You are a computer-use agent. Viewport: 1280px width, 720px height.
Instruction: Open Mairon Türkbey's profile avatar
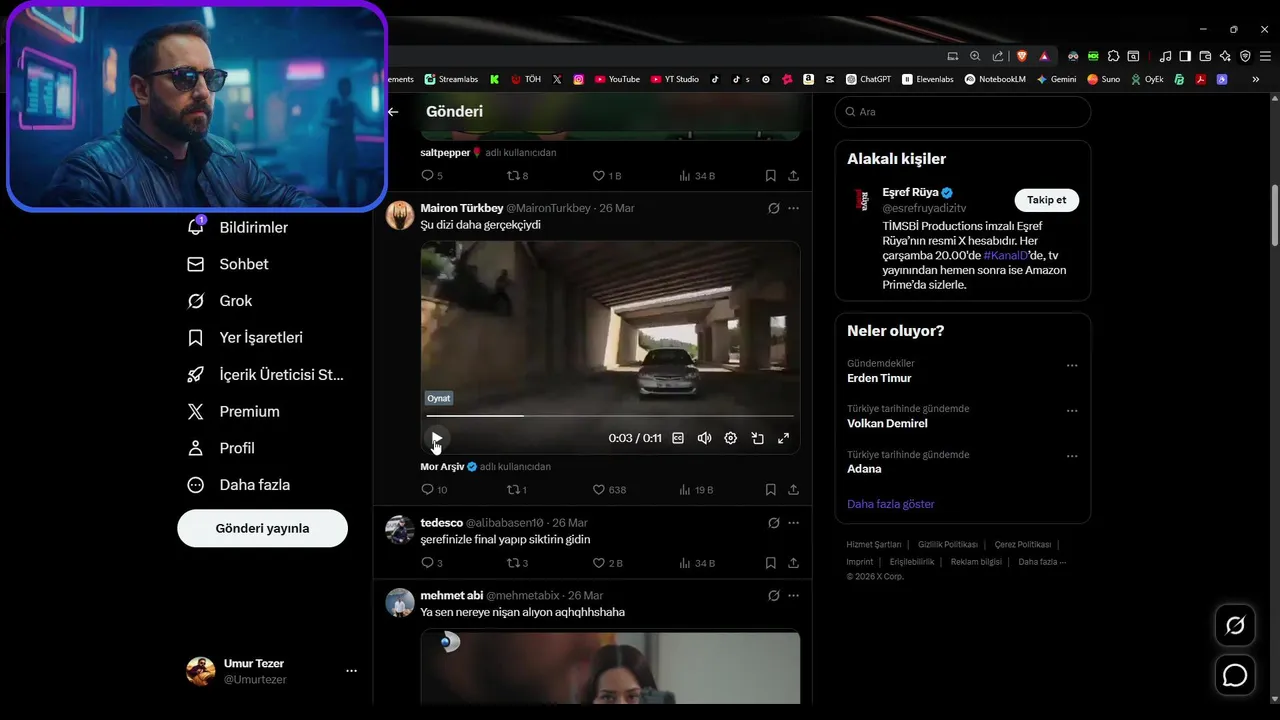[x=400, y=215]
